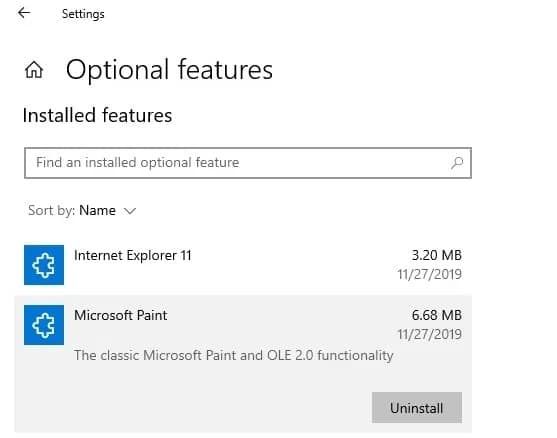
Task: Click the back arrow in Settings
Action: pos(24,13)
